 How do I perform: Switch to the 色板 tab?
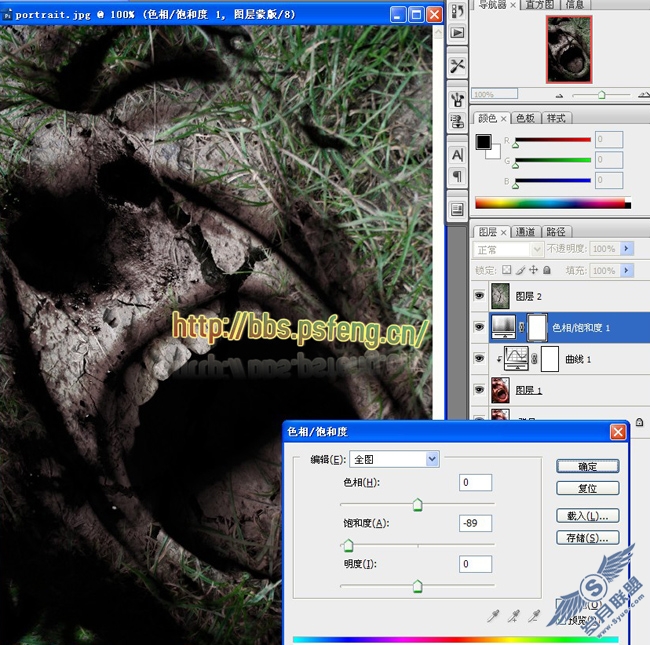[525, 118]
